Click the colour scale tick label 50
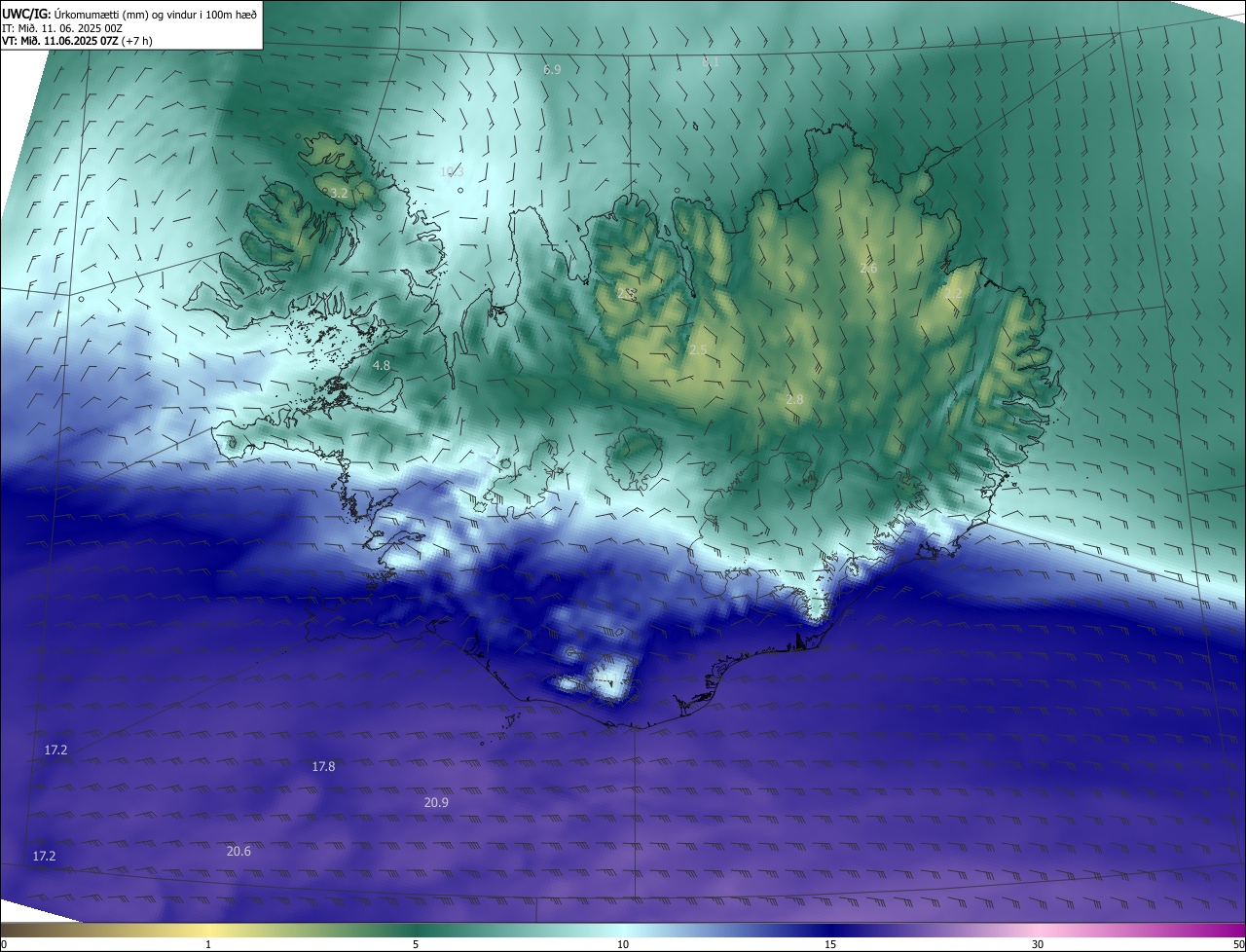 coord(1238,944)
